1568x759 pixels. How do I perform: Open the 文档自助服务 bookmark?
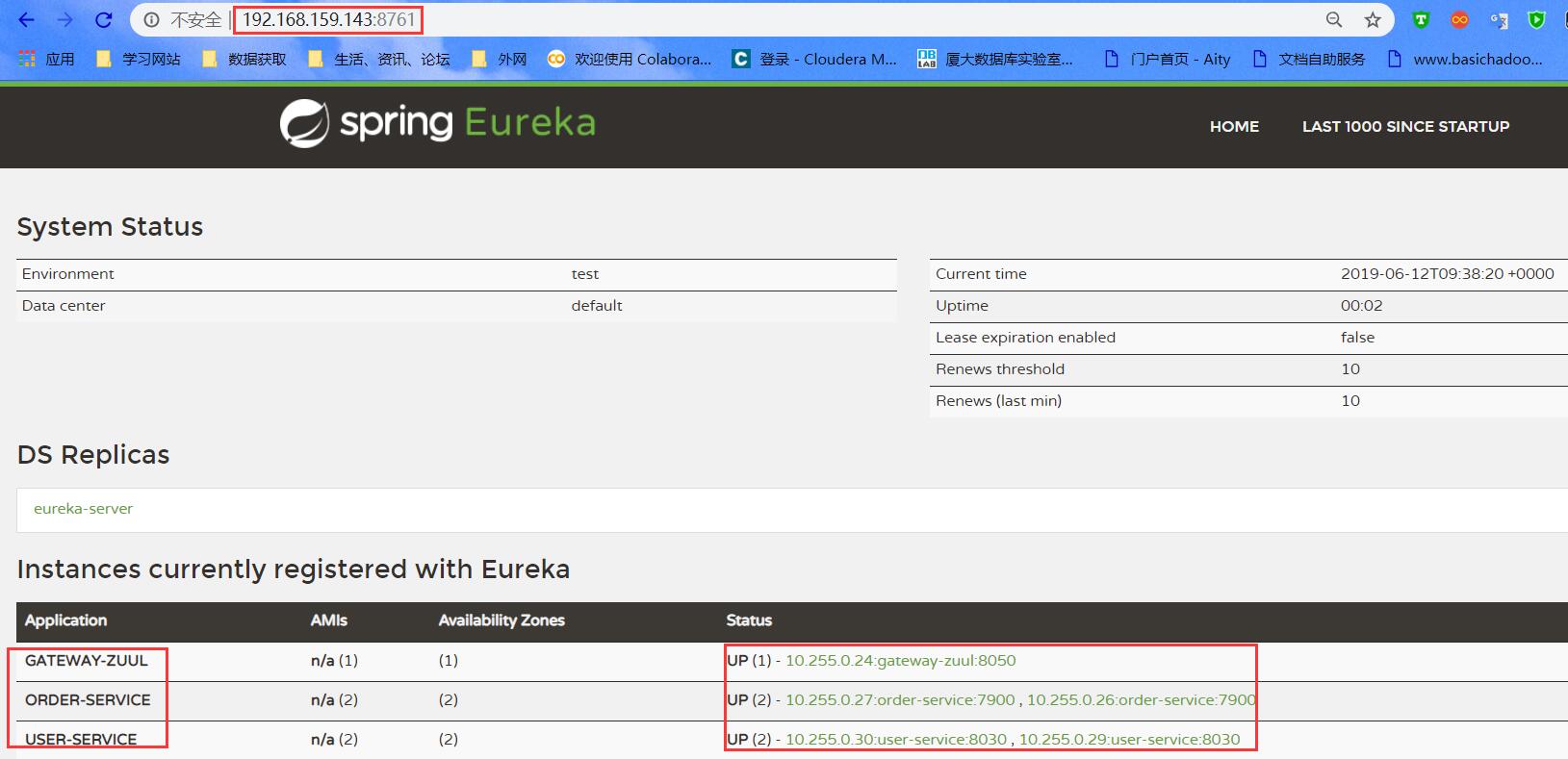coord(1309,59)
